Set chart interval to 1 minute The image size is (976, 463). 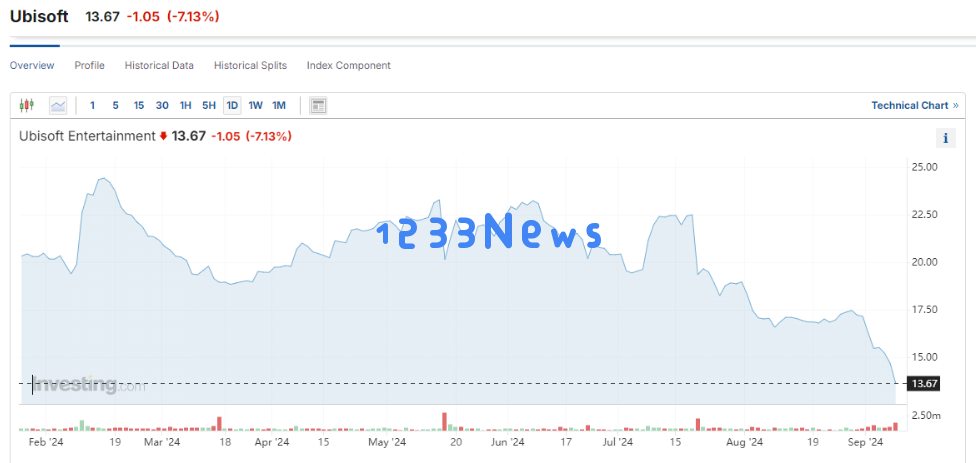[92, 105]
